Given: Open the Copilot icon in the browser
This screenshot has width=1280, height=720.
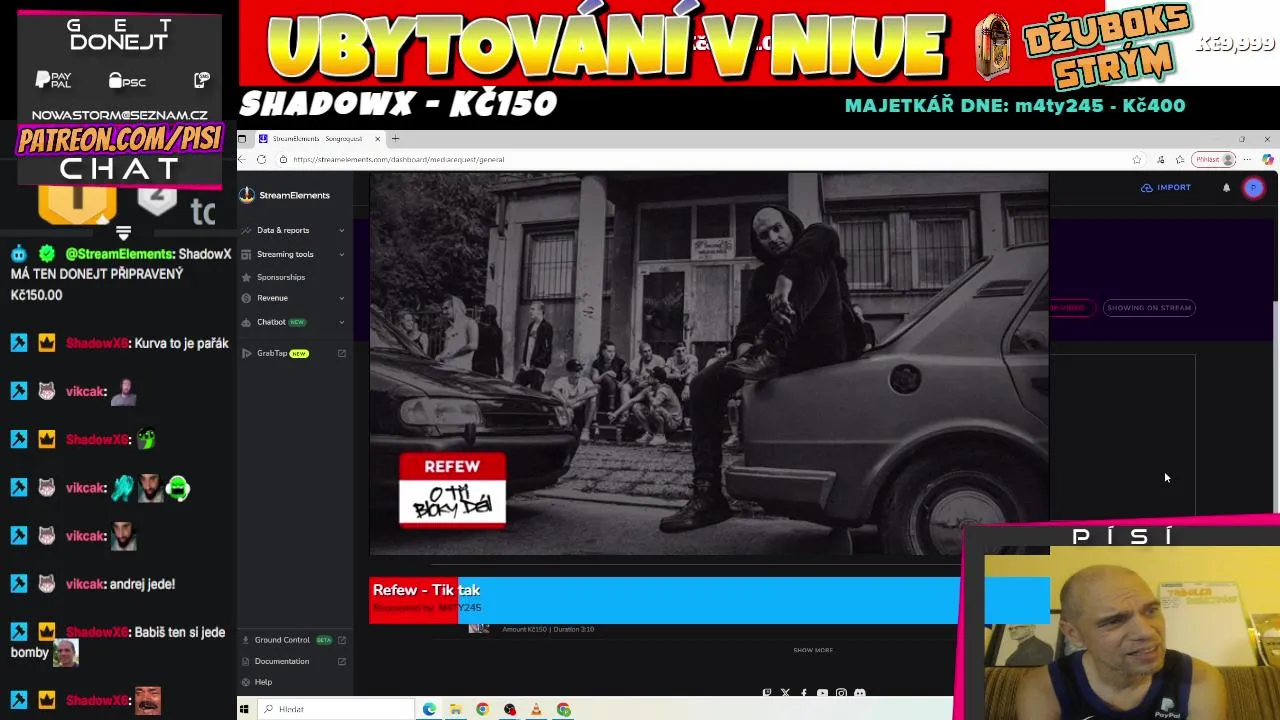Looking at the screenshot, I should pyautogui.click(x=1268, y=159).
